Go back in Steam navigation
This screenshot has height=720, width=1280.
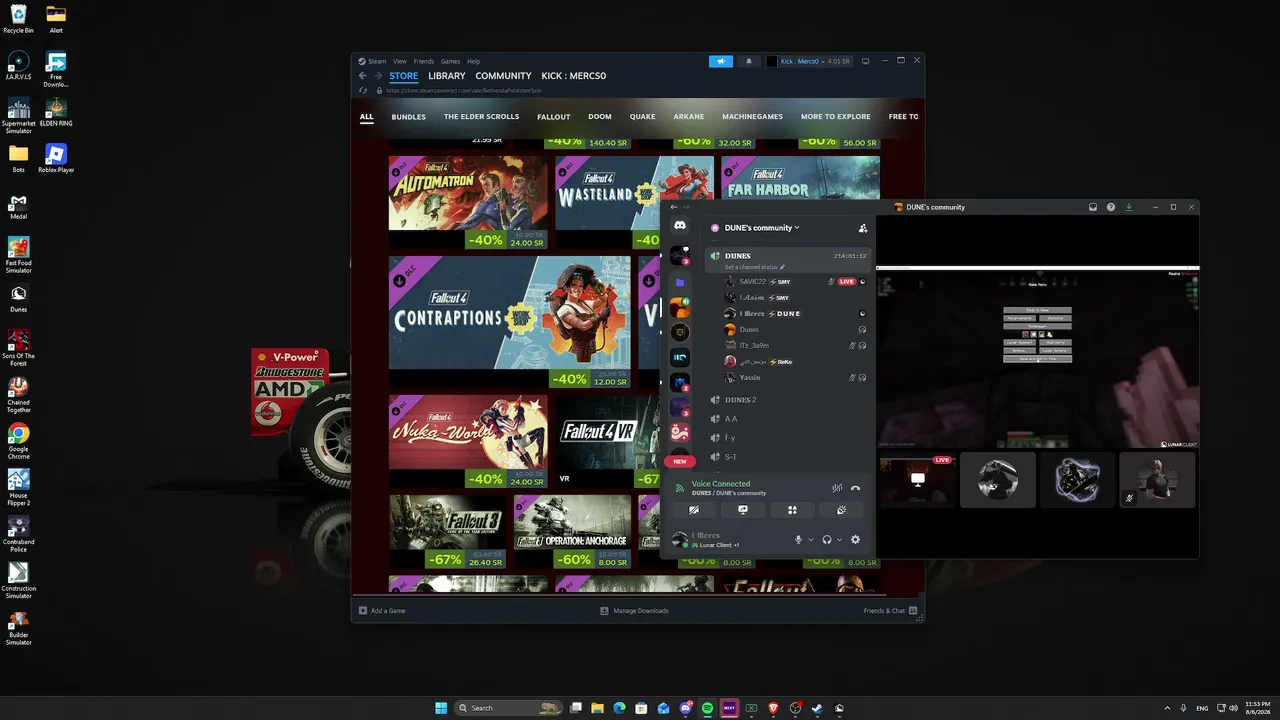pyautogui.click(x=363, y=76)
